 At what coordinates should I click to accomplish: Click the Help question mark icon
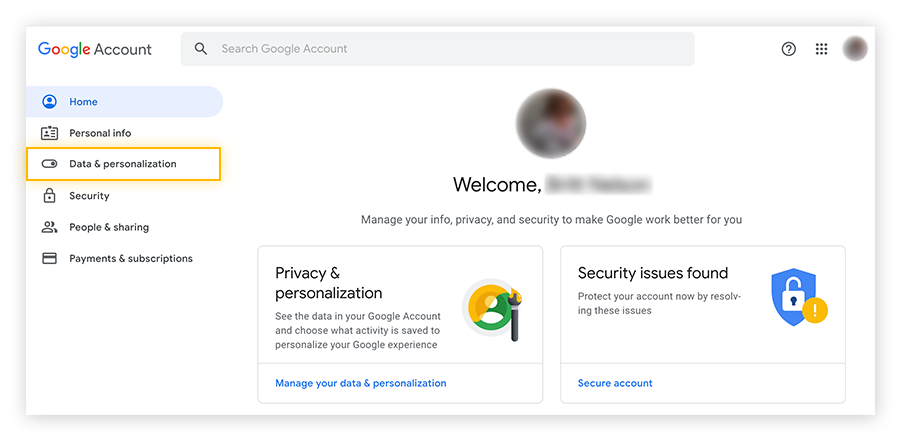[789, 49]
